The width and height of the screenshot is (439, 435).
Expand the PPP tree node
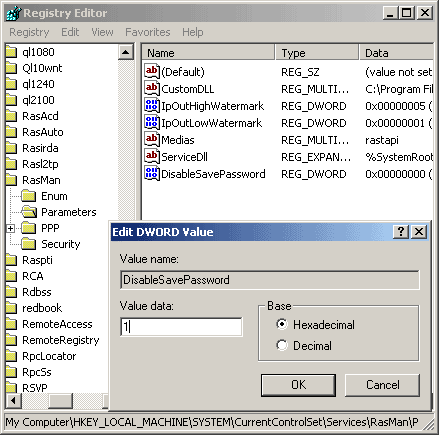coord(11,228)
